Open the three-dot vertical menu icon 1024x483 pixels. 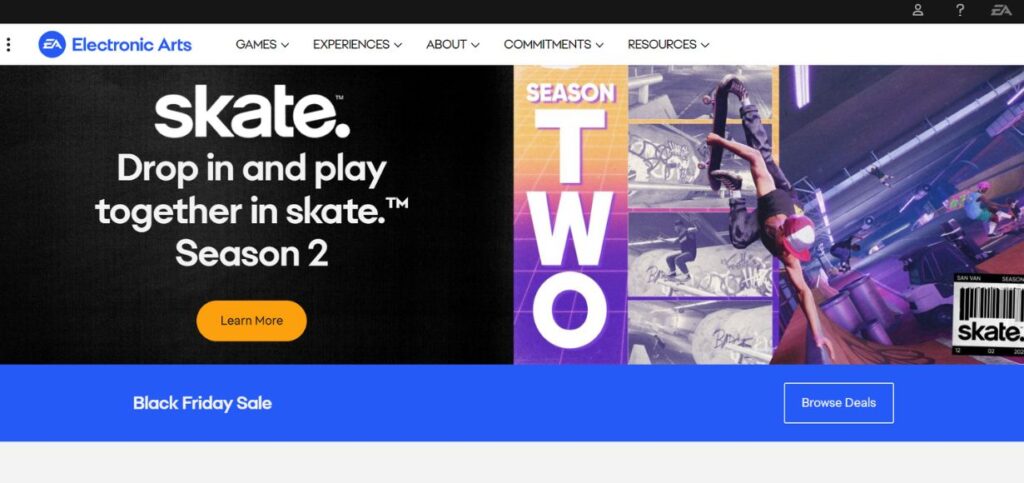[x=8, y=44]
